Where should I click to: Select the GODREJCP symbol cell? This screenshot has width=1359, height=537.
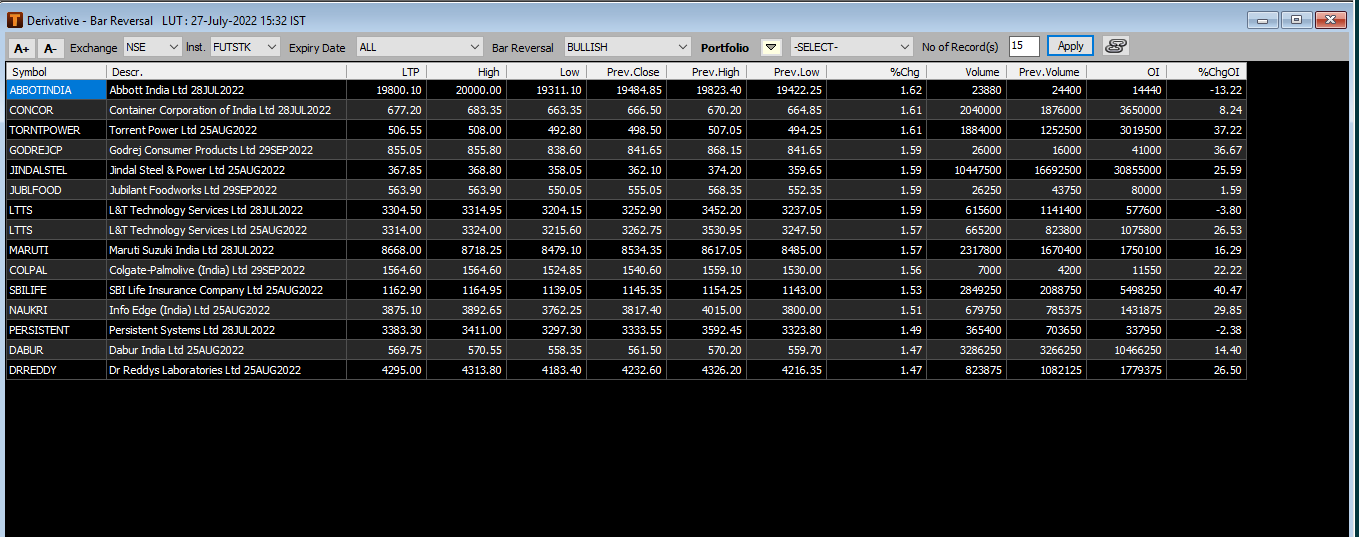point(56,150)
